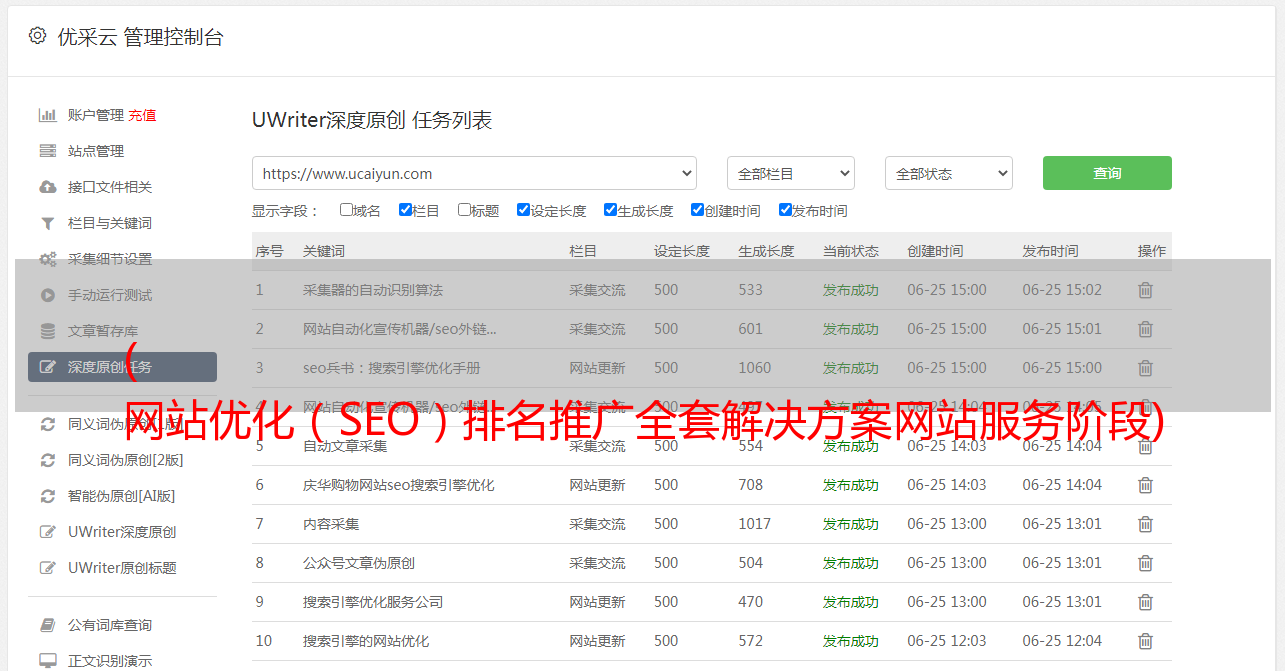Expand the 全部栏目 dropdown
1285x671 pixels.
(790, 173)
